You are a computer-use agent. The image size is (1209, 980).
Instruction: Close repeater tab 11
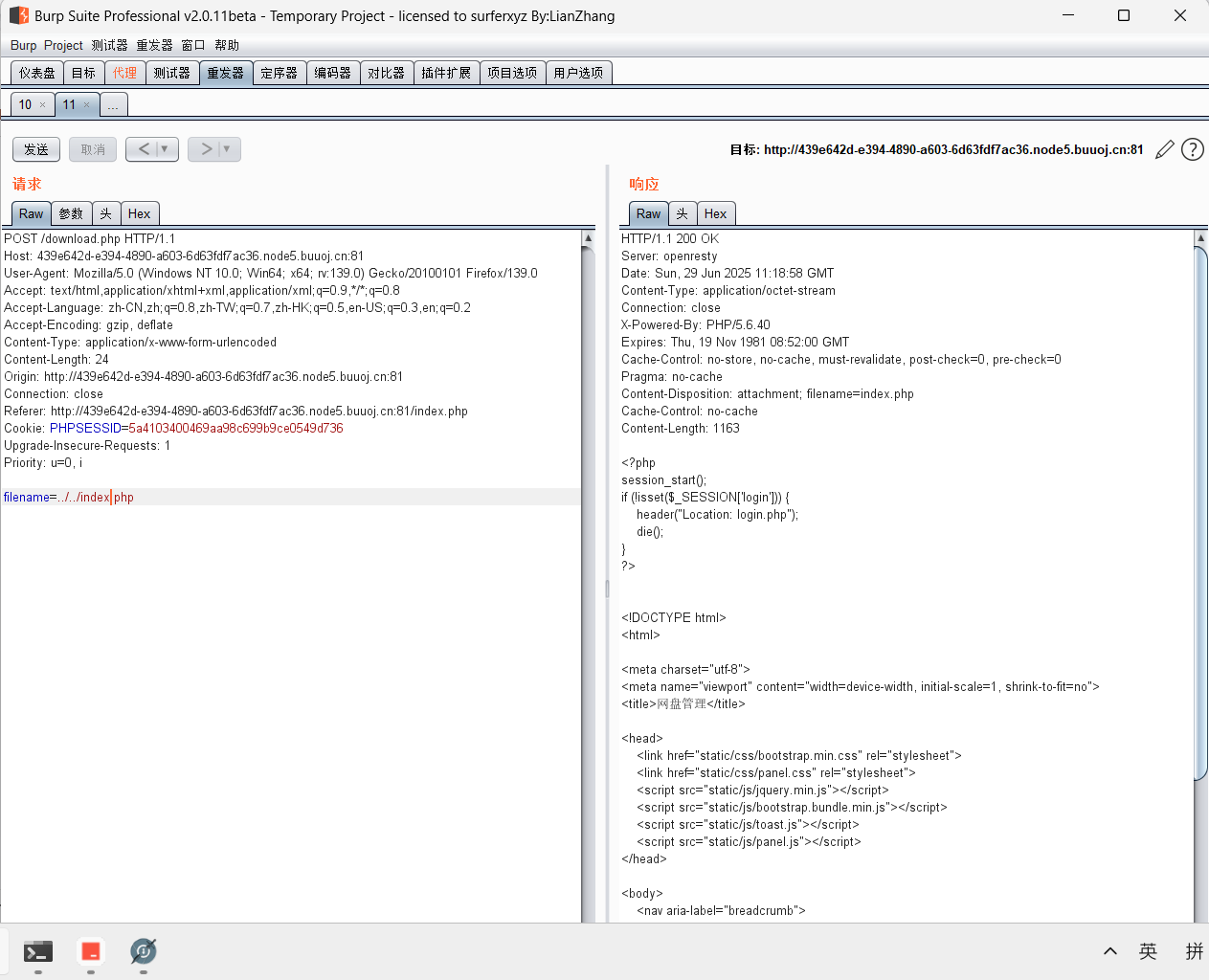pyautogui.click(x=86, y=105)
